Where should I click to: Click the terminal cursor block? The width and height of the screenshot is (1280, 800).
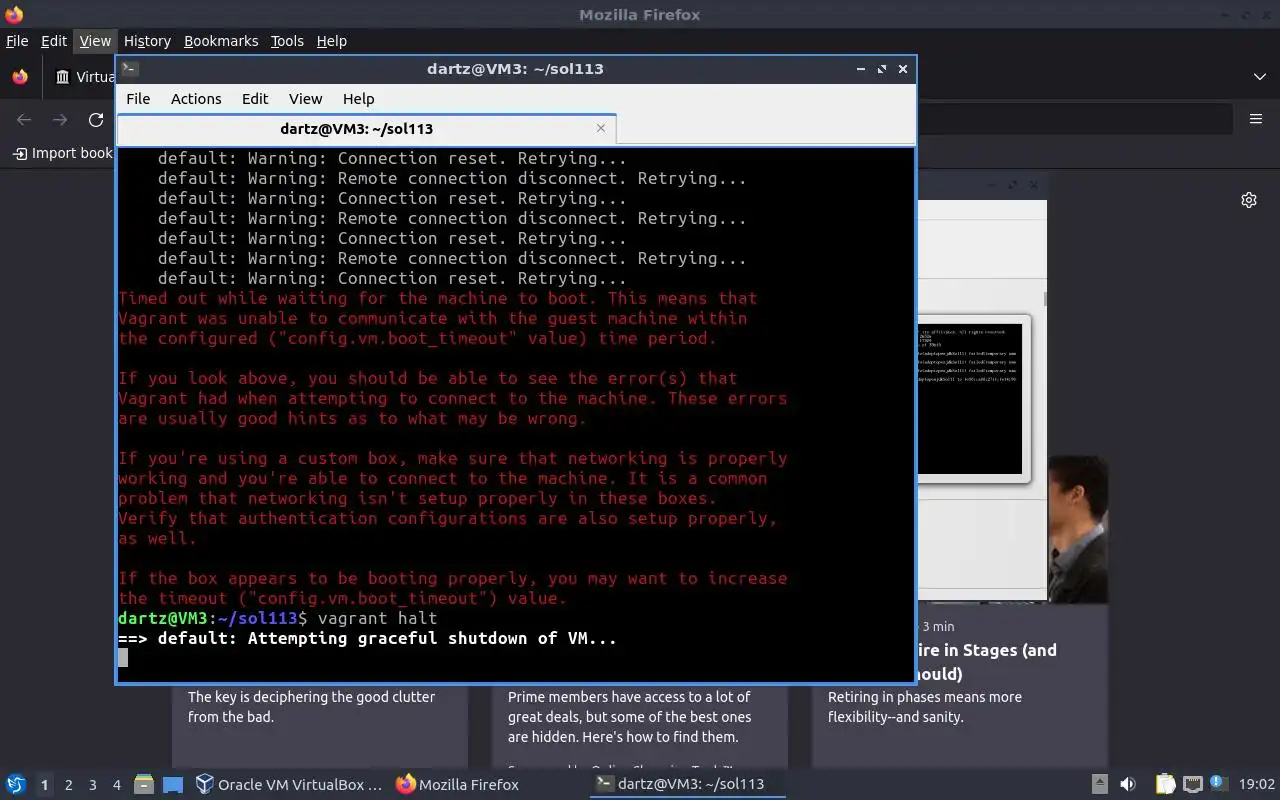123,658
